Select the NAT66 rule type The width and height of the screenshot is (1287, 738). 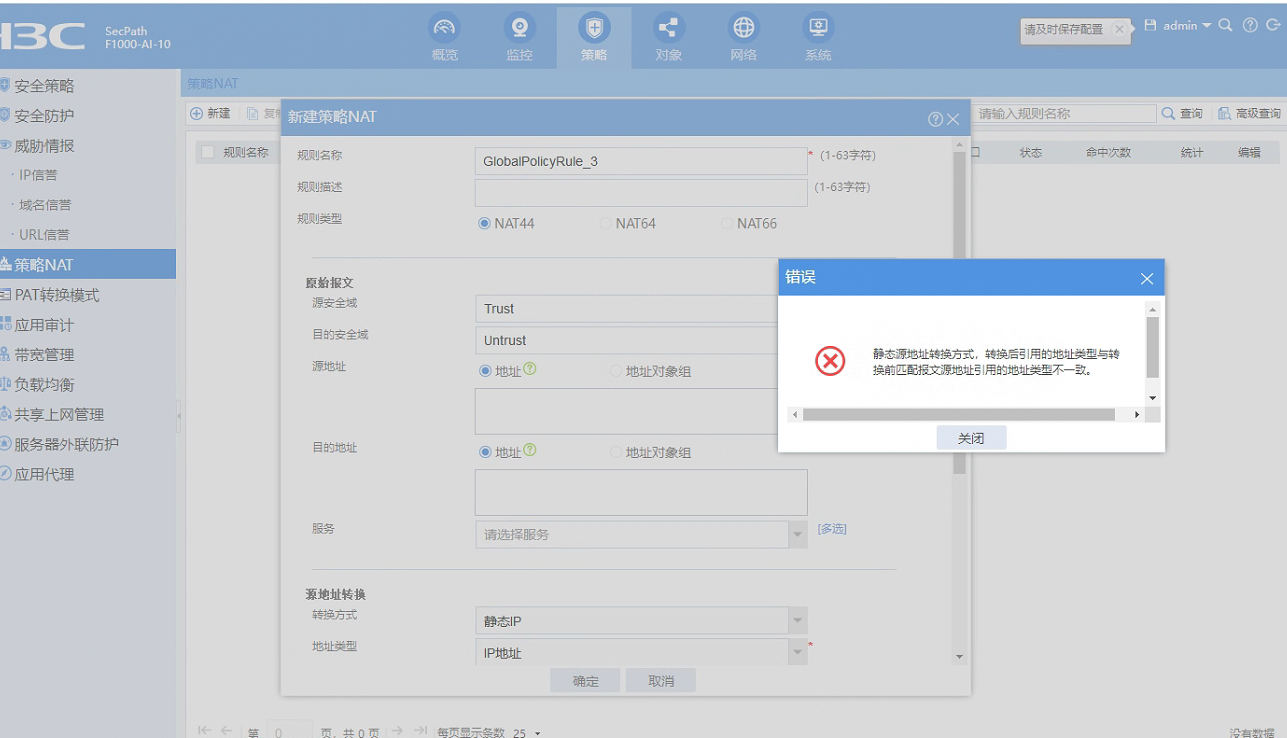727,224
